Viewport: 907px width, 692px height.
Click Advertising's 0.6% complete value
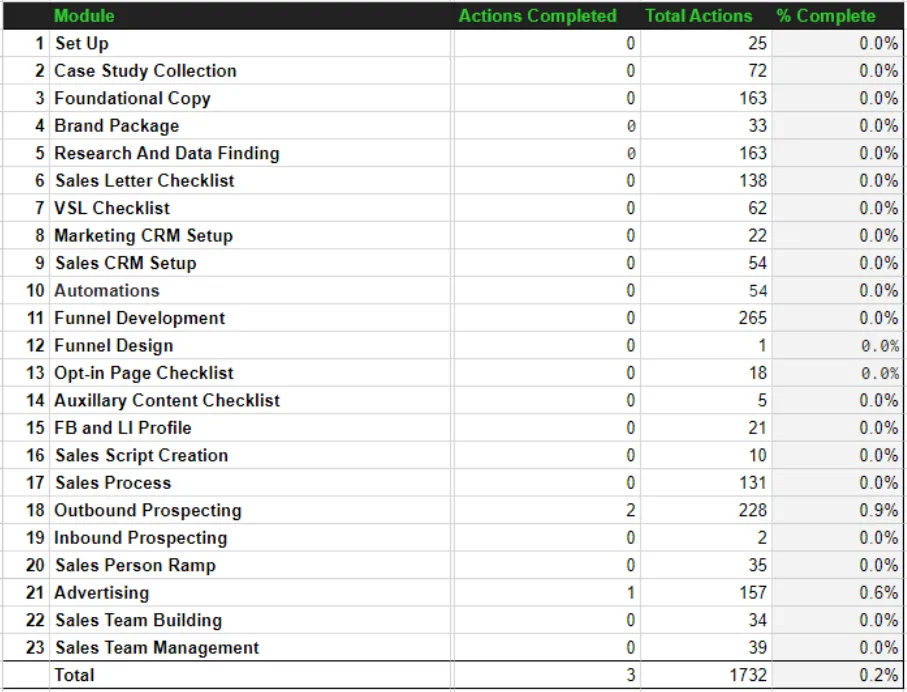878,593
